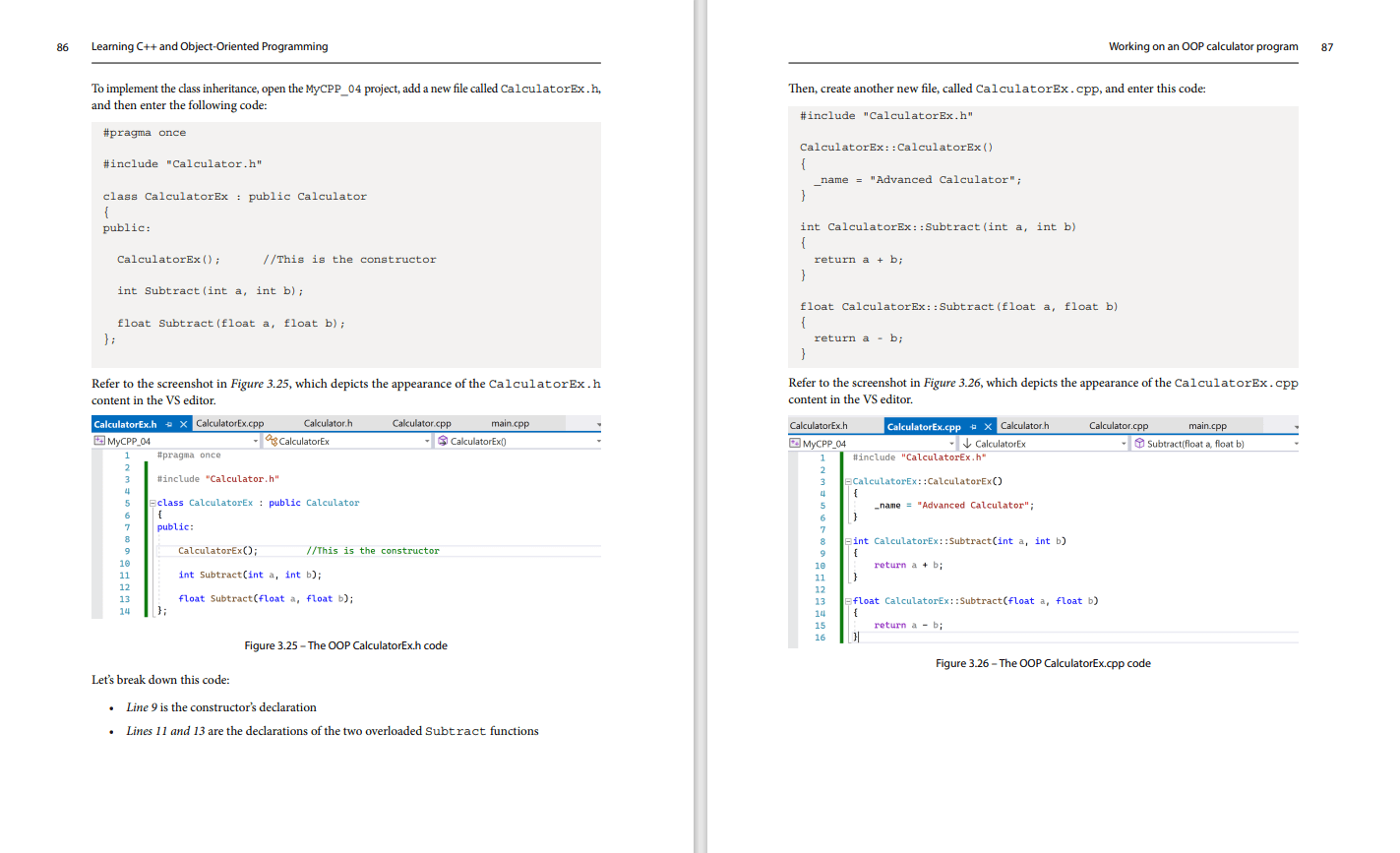Click 'public:' on line 7 in Figure 3.25

(175, 527)
